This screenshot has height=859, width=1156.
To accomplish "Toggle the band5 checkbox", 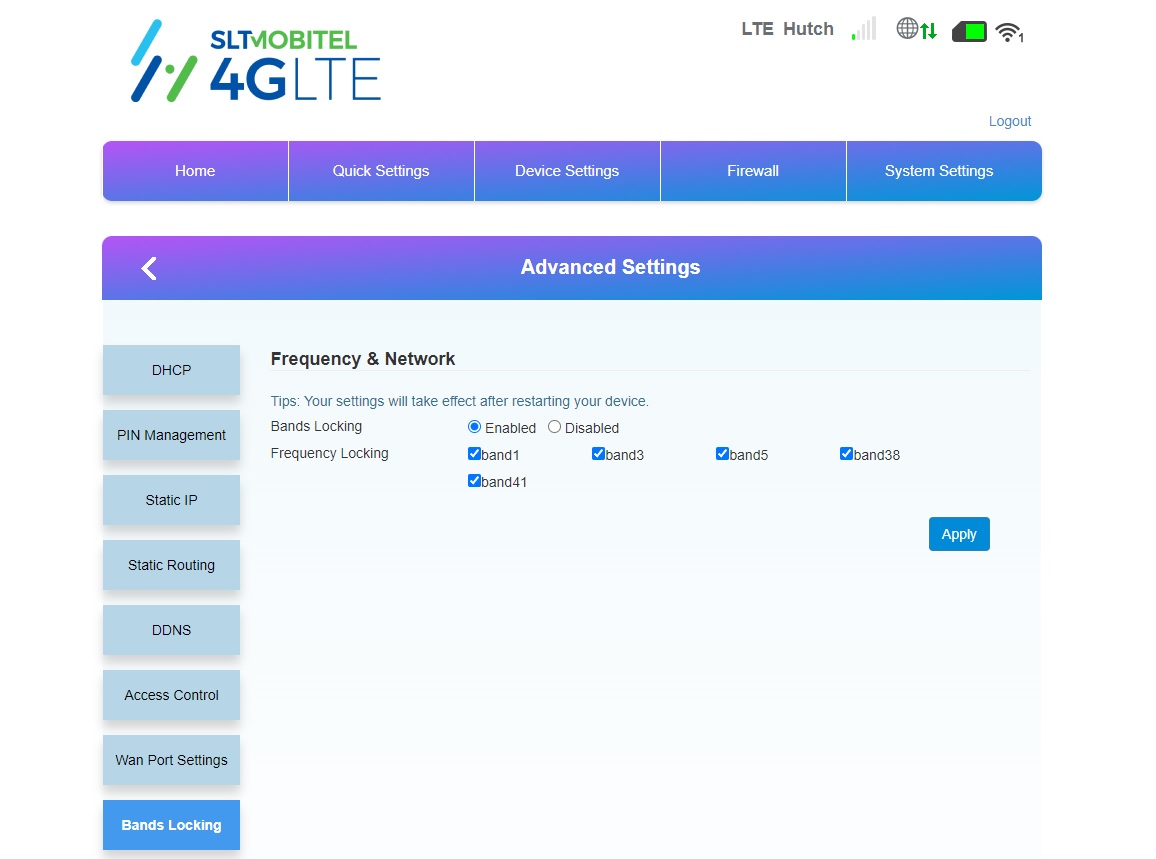I will pyautogui.click(x=722, y=453).
